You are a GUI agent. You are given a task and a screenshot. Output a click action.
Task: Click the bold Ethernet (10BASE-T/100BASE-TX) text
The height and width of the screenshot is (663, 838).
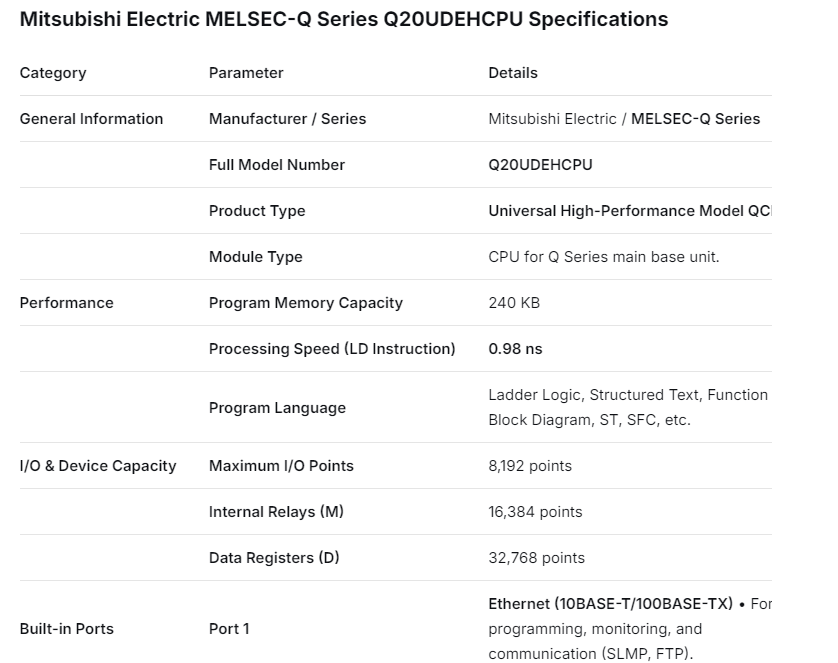(x=611, y=604)
